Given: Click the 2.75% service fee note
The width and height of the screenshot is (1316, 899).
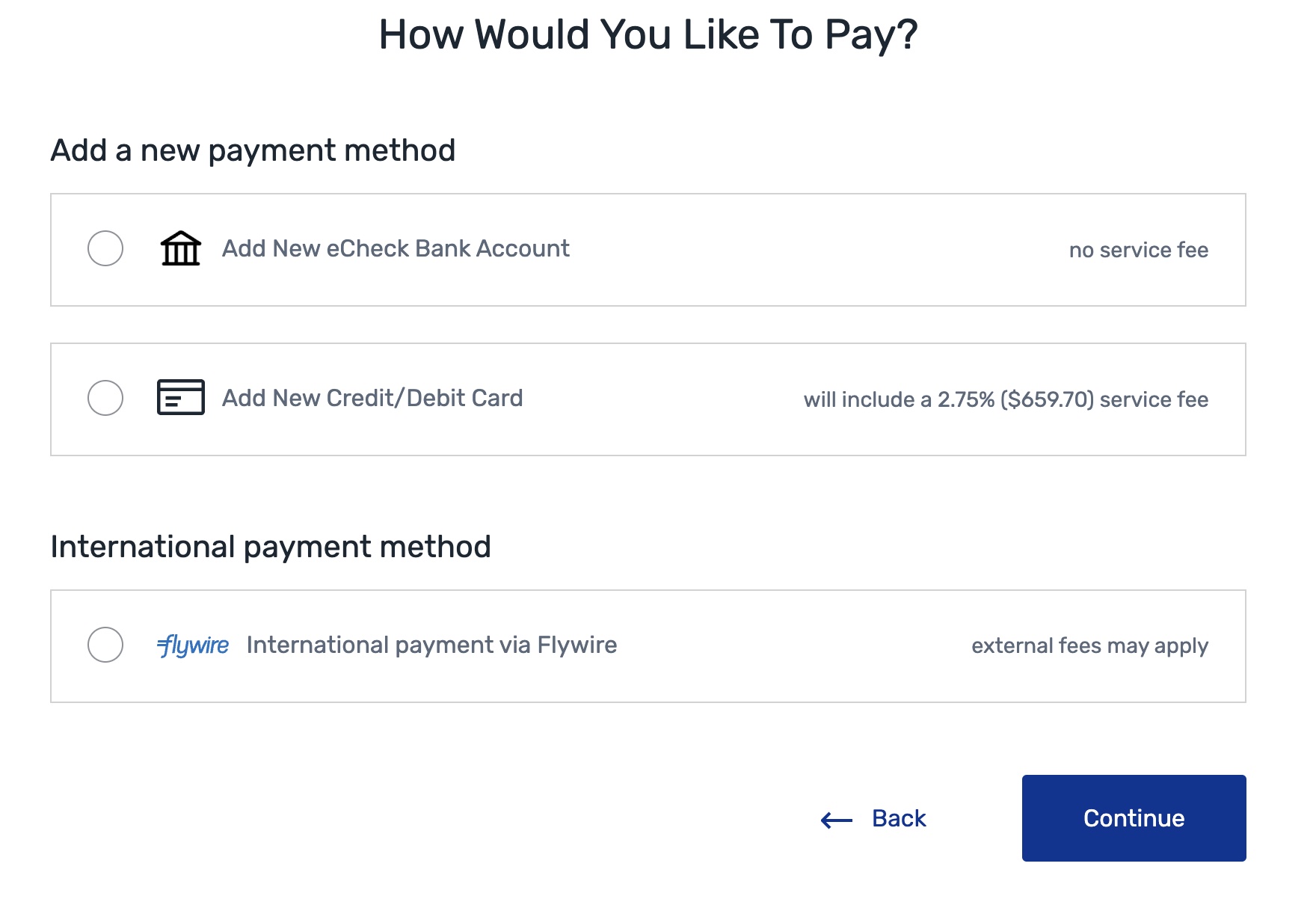Looking at the screenshot, I should [x=1006, y=399].
